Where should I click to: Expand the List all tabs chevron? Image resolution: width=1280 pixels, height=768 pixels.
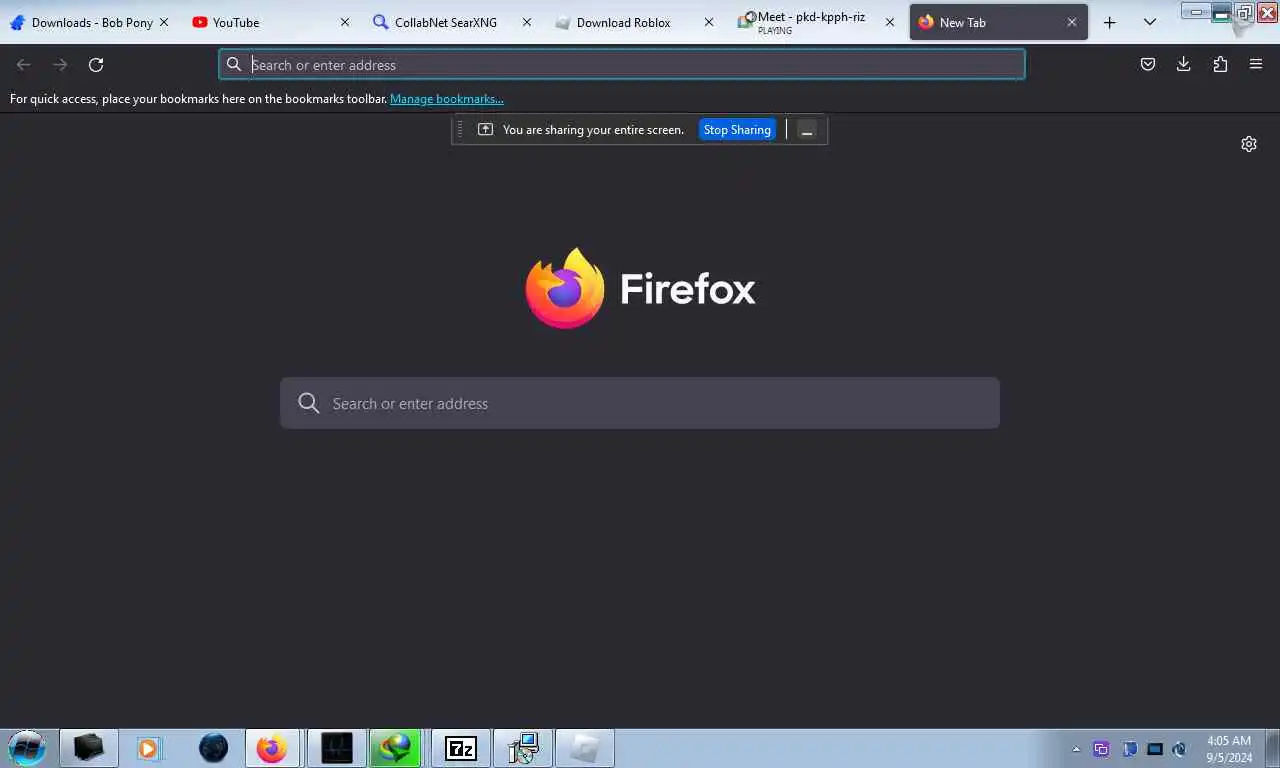click(1150, 22)
